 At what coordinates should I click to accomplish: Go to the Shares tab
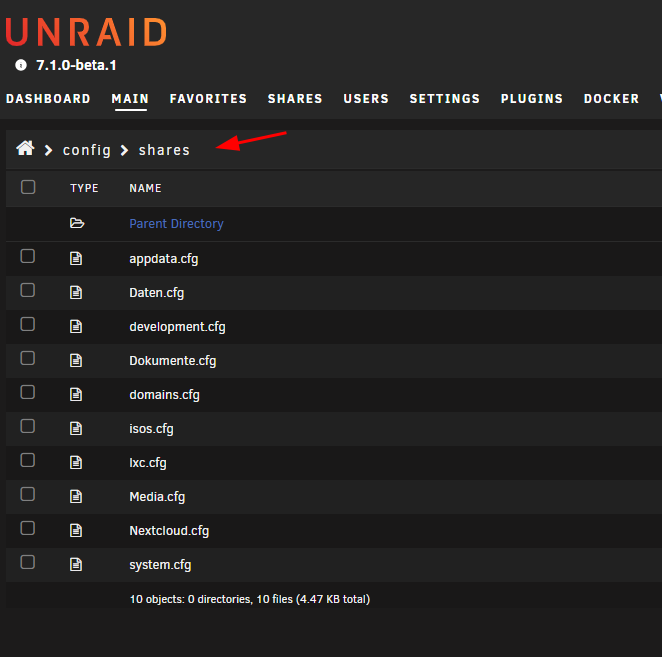[x=295, y=98]
